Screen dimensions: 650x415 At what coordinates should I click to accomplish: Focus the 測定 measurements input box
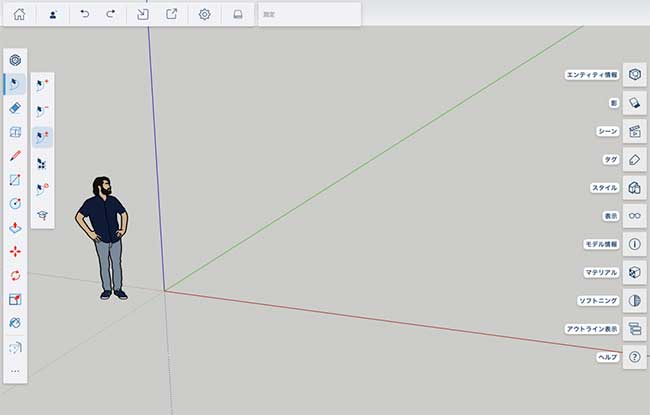[310, 15]
